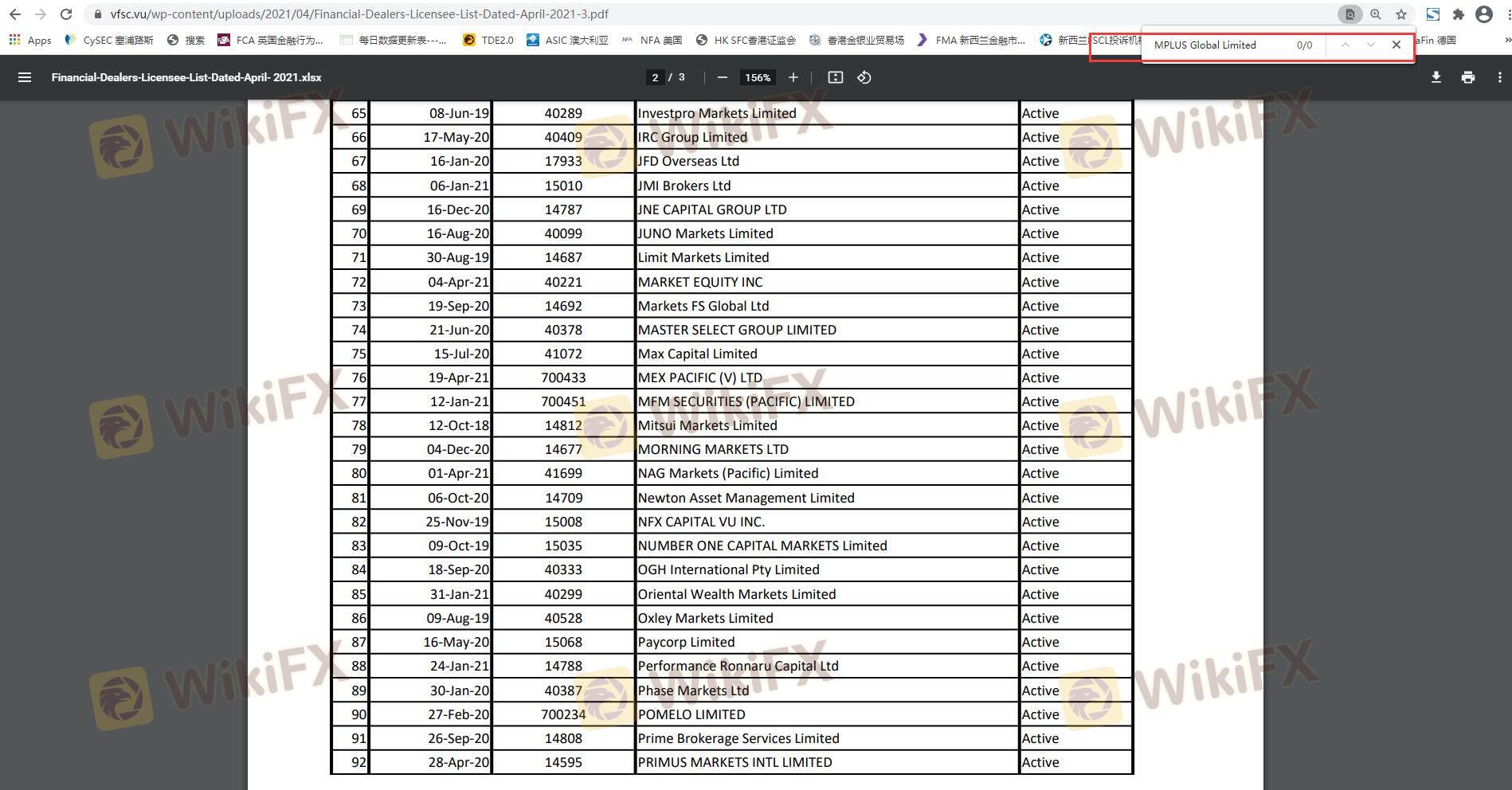Open the PDF viewer more actions menu

1499,77
